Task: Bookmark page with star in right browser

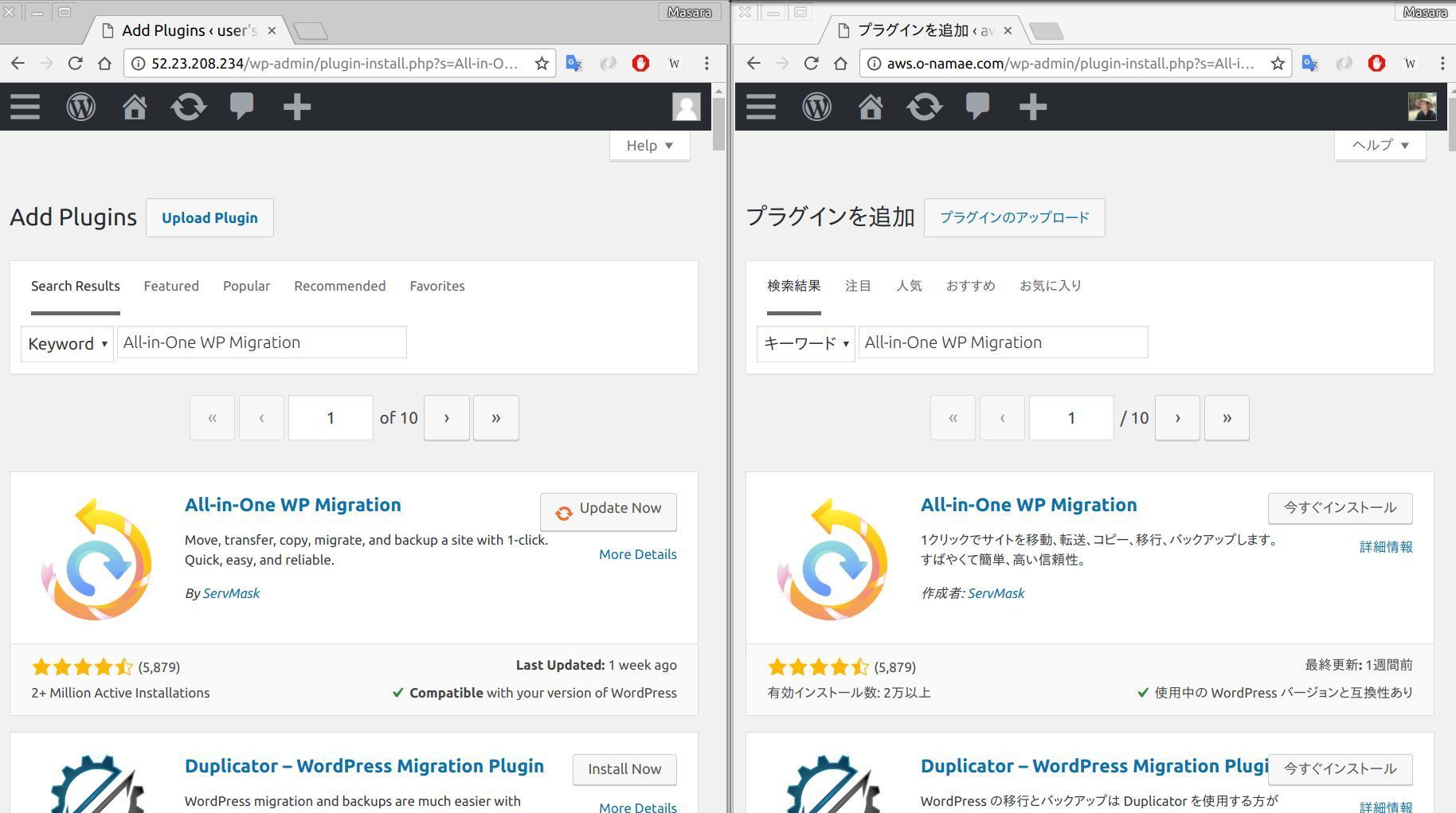Action: point(1278,63)
